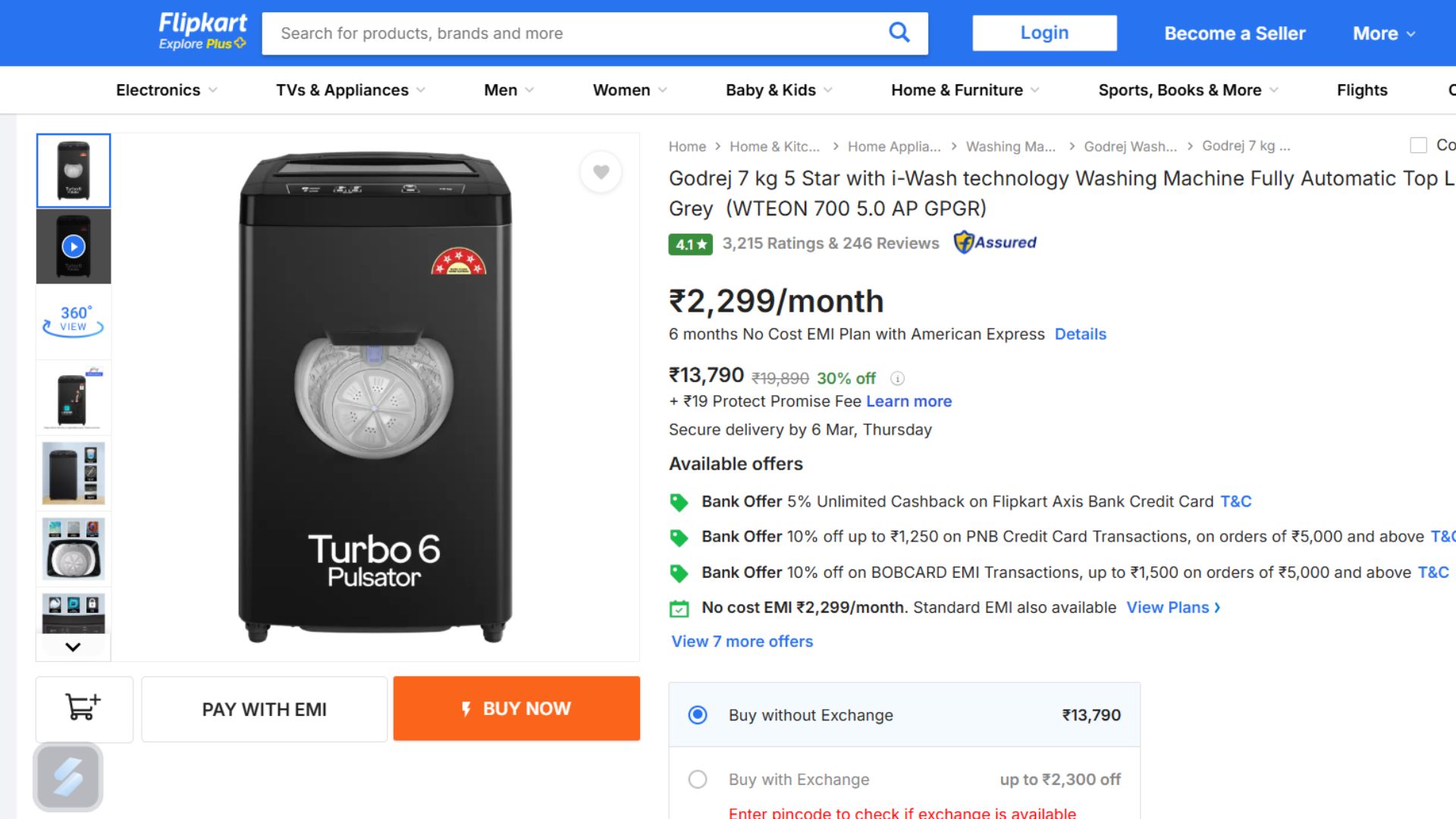Open T&C for Axis Bank cashback offer
1456x819 pixels.
click(1235, 502)
